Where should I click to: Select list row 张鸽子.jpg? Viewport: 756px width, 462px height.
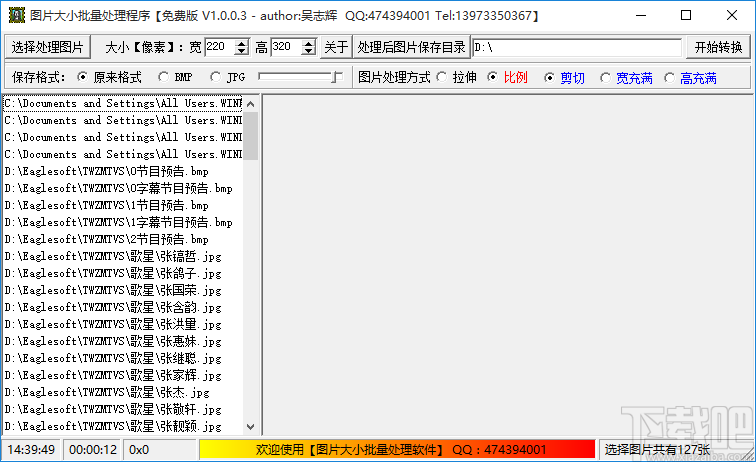(x=123, y=273)
